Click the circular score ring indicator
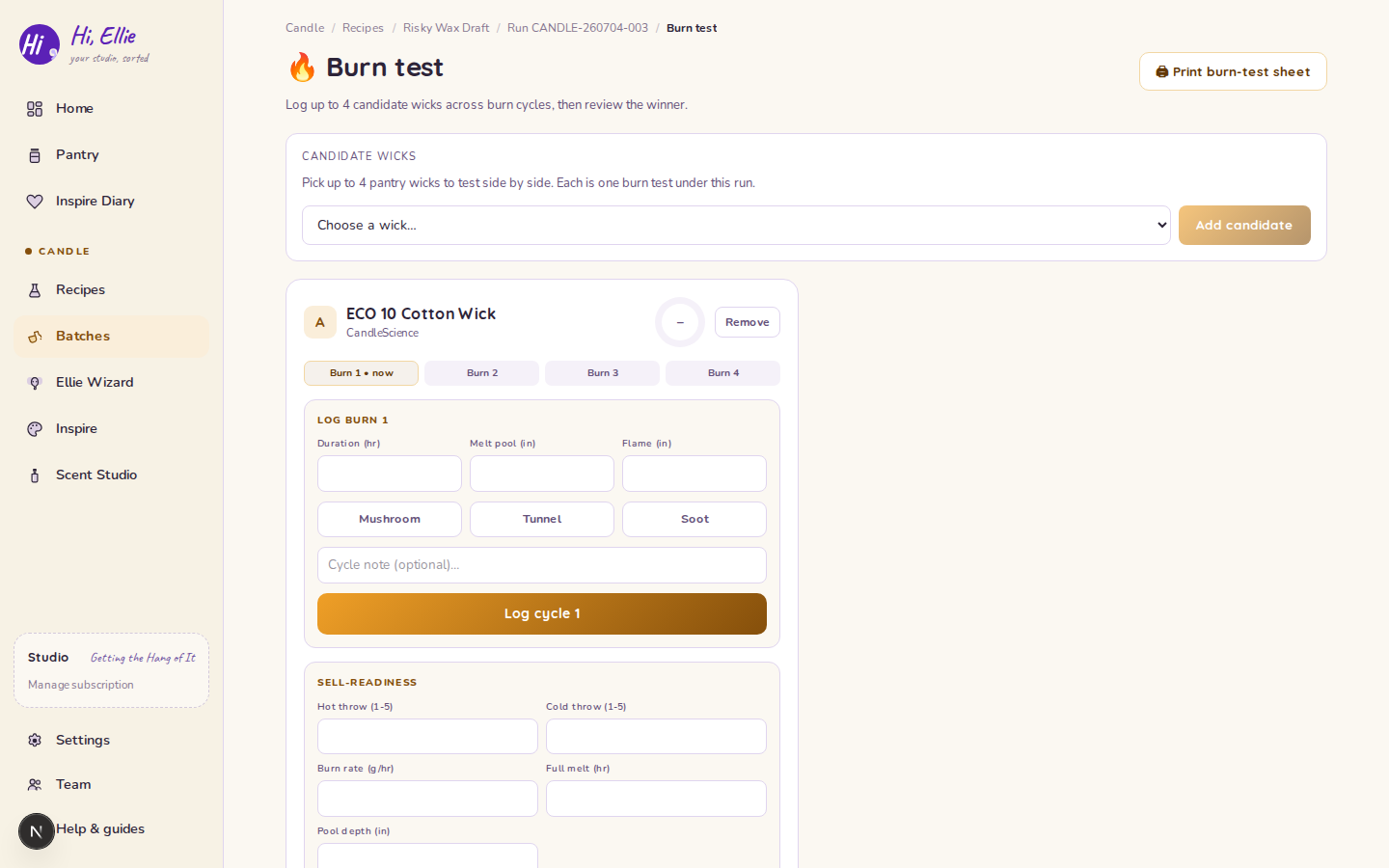Image resolution: width=1389 pixels, height=868 pixels. tap(680, 322)
